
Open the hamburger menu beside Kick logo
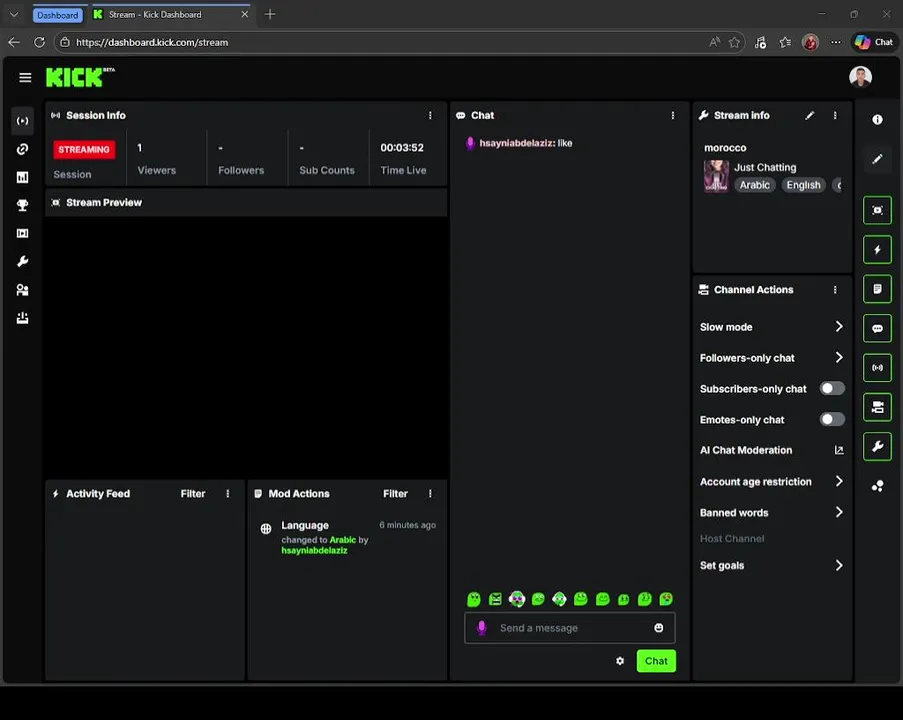25,77
